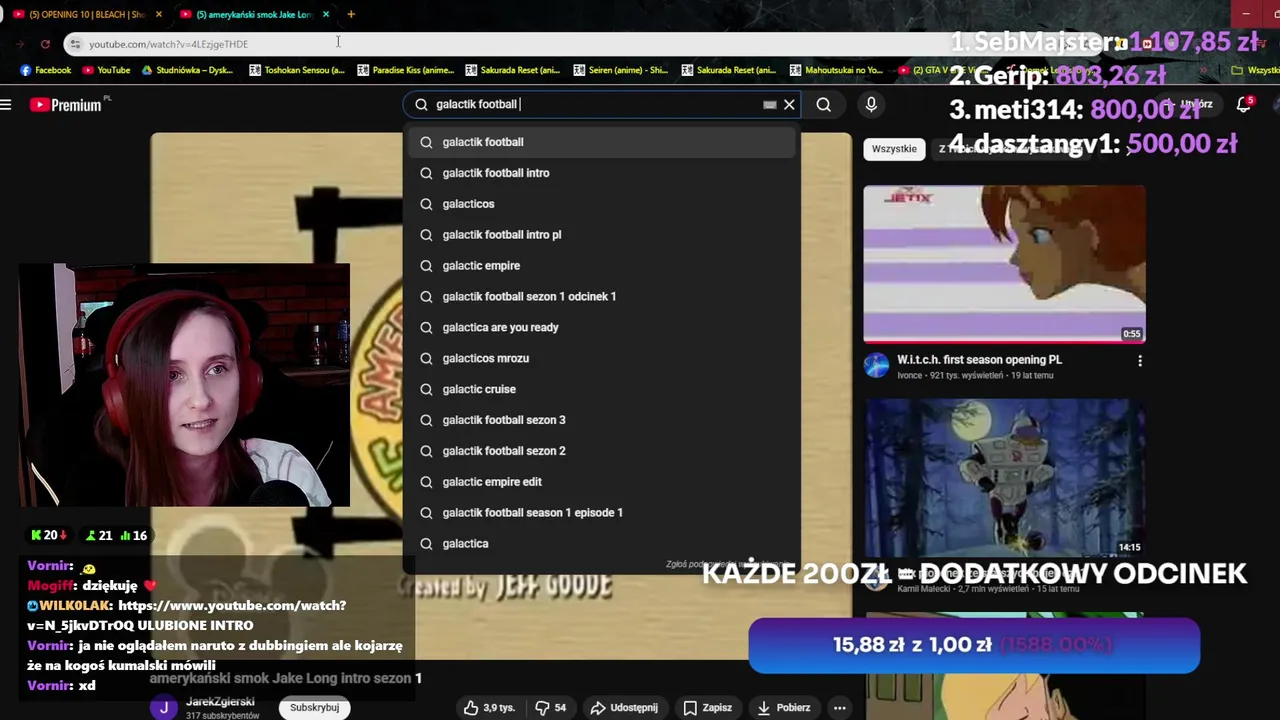This screenshot has width=1280, height=720.
Task: Open the Studniówka bookmark
Action: (187, 70)
